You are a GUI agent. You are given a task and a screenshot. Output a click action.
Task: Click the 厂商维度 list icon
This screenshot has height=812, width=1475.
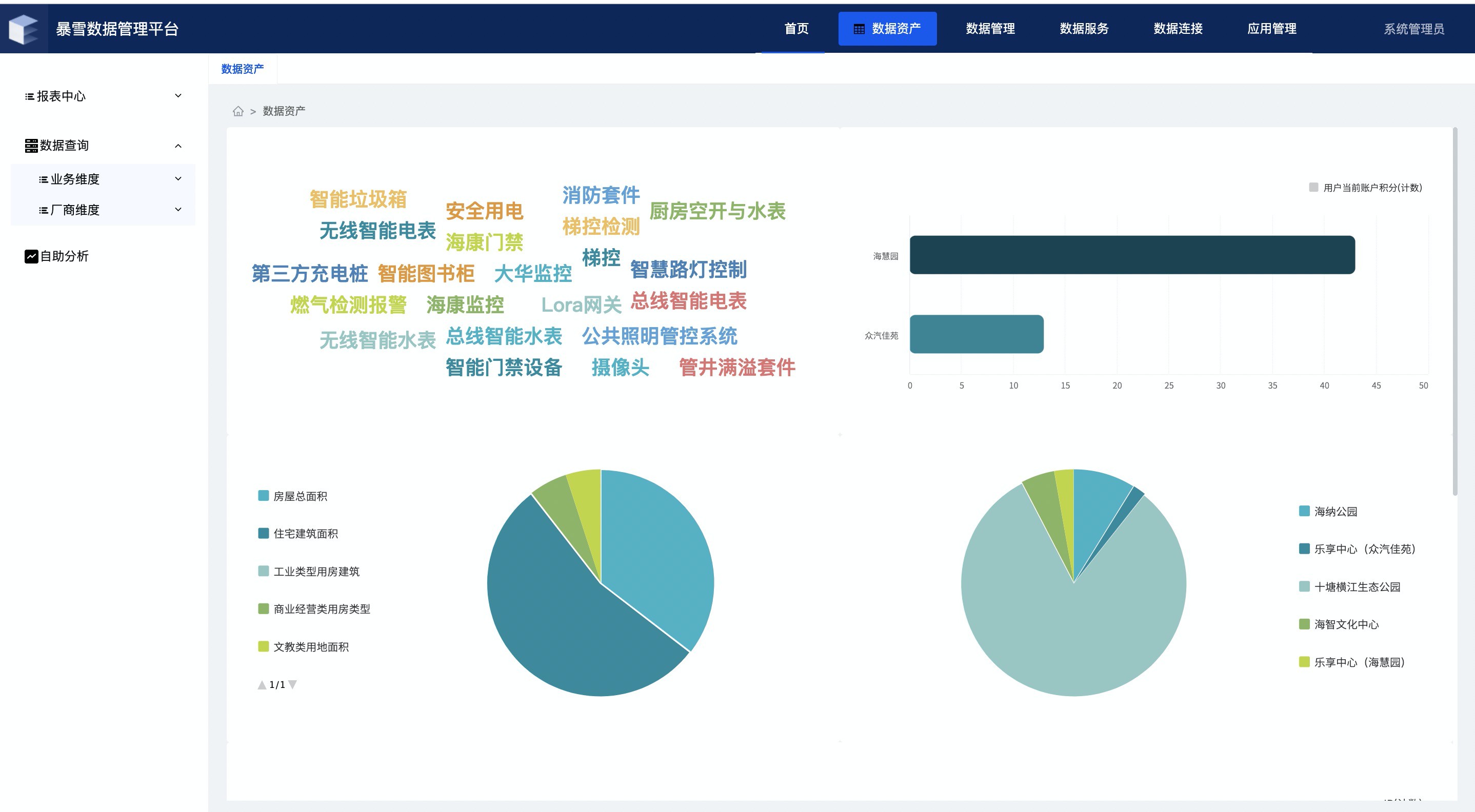(43, 211)
